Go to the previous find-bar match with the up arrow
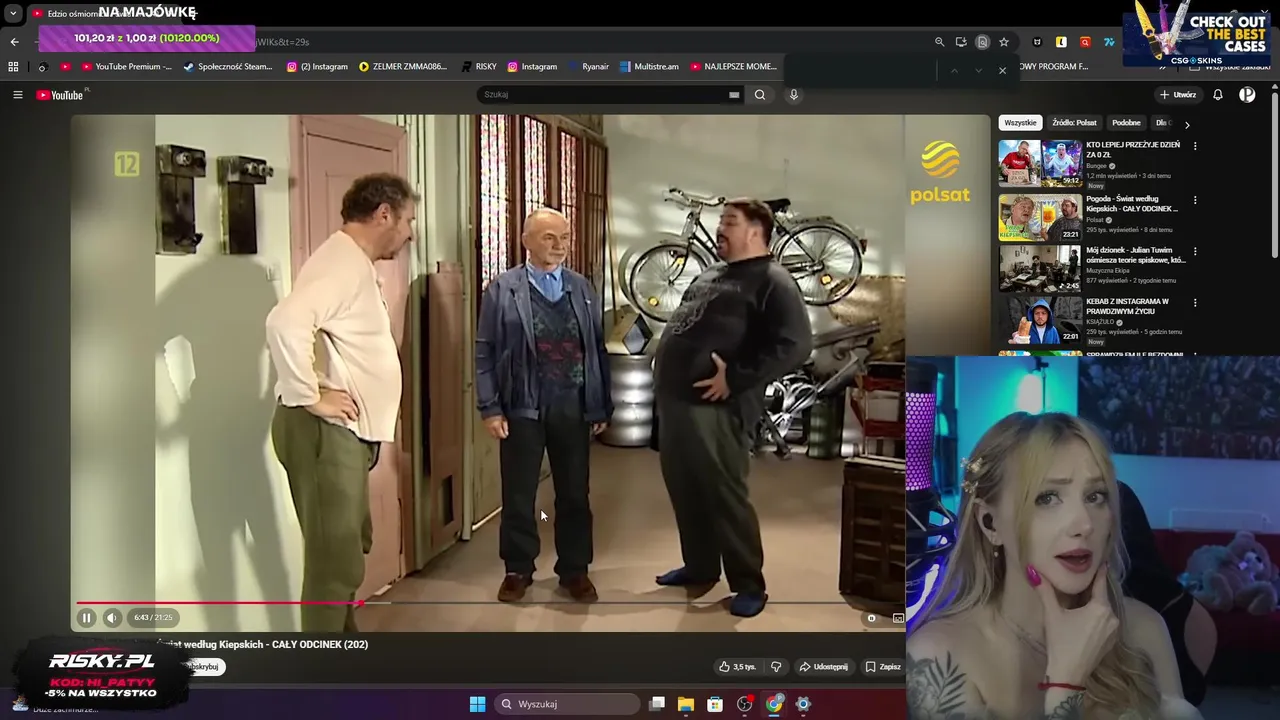This screenshot has width=1280, height=720. tap(954, 71)
